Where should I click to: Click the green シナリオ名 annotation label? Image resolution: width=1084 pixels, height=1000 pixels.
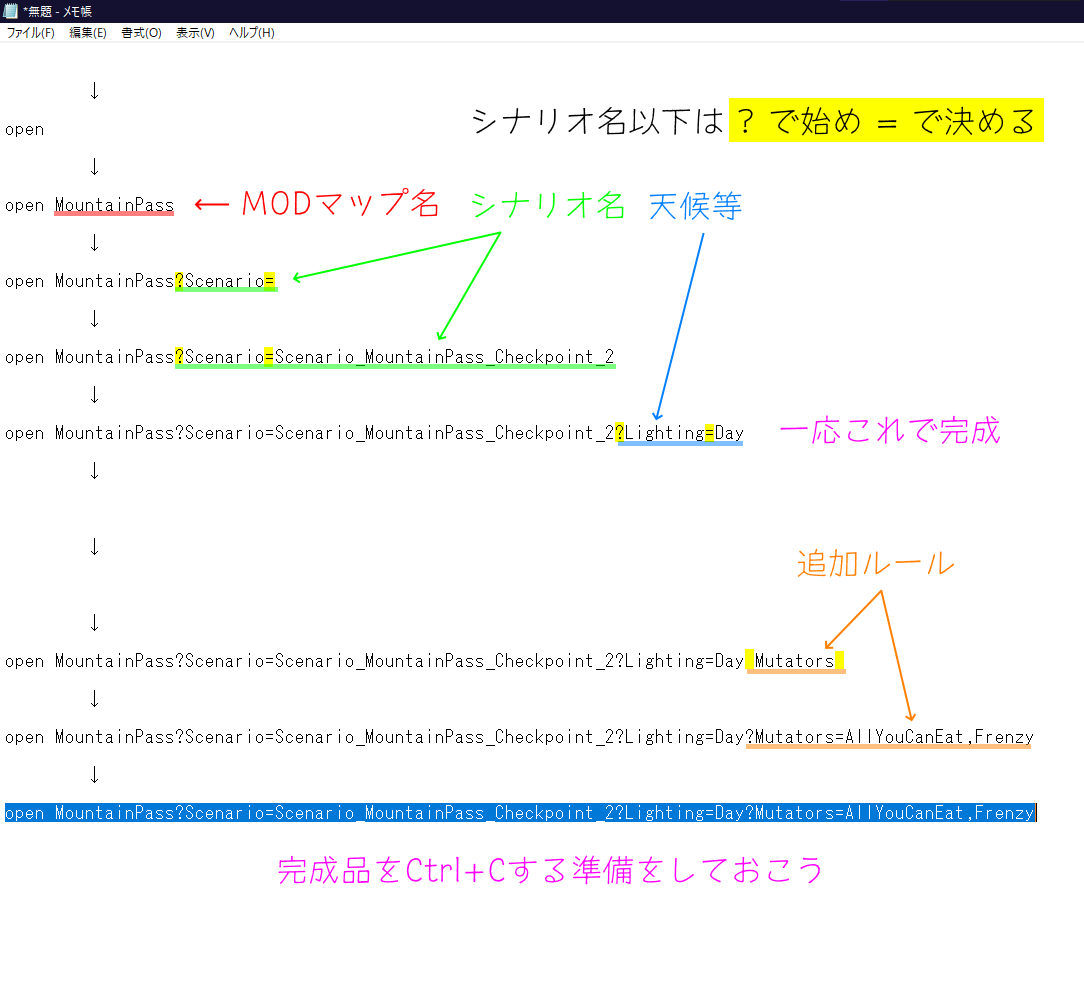[x=547, y=206]
